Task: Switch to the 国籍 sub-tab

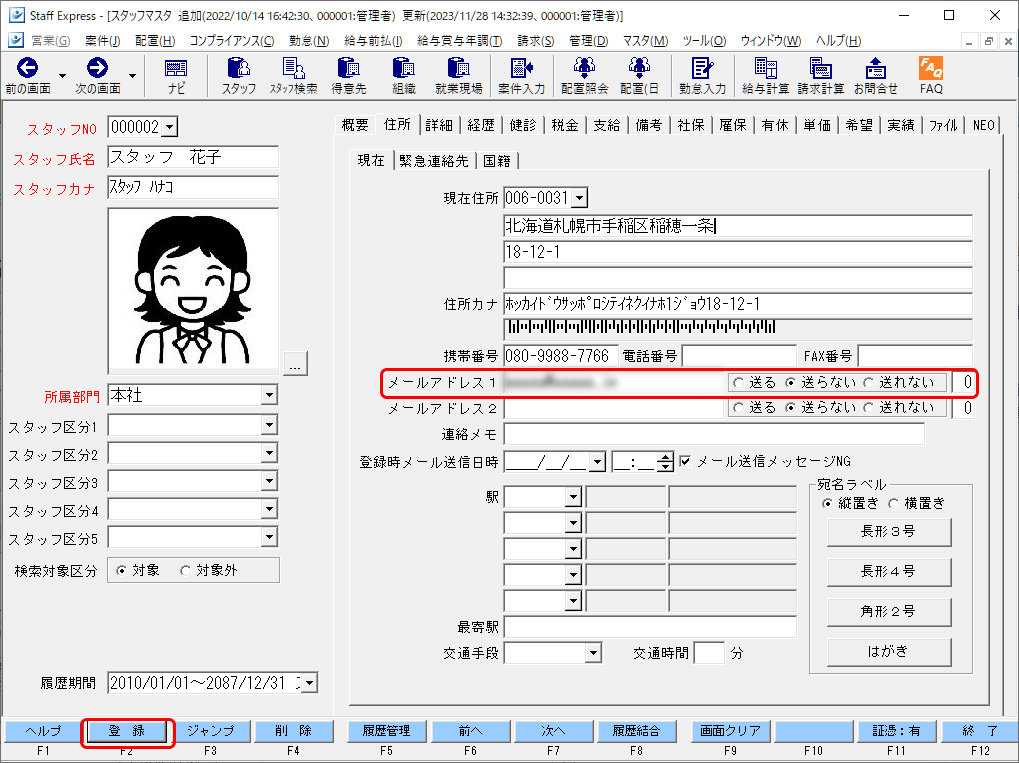Action: (x=497, y=161)
